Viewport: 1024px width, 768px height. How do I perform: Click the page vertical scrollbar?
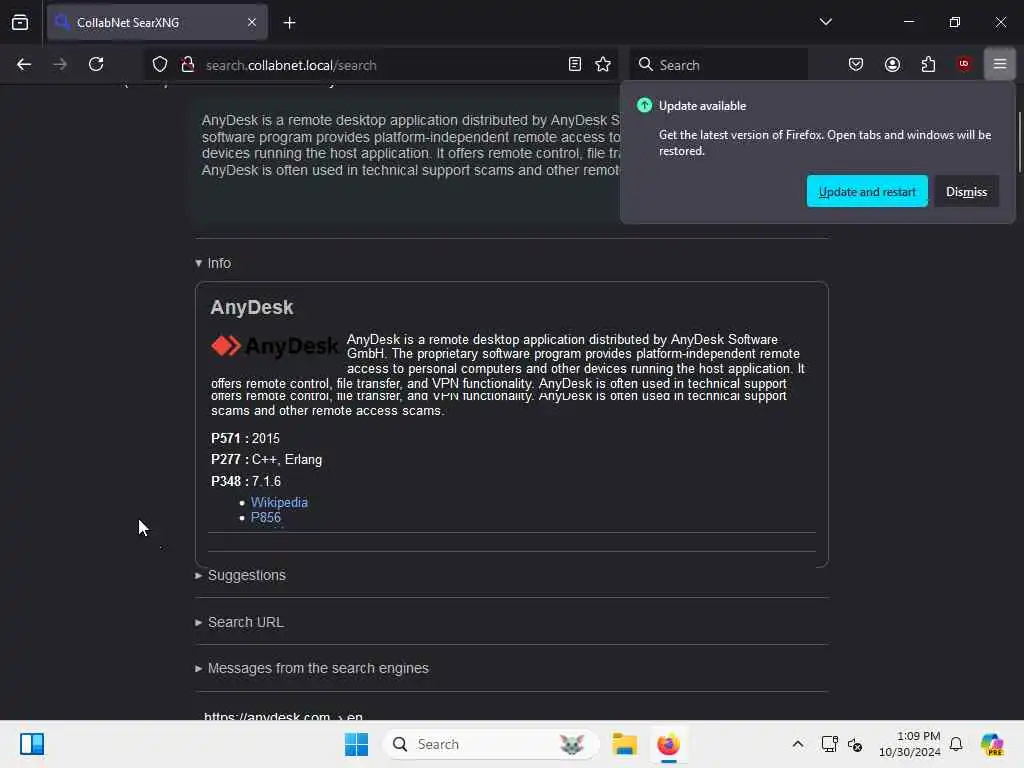[x=1019, y=142]
